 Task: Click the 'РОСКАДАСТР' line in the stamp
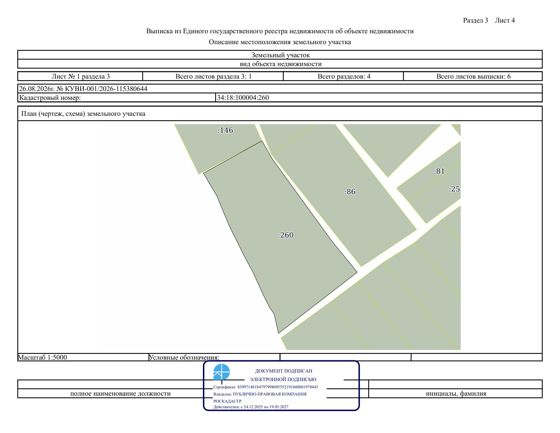pyautogui.click(x=228, y=401)
